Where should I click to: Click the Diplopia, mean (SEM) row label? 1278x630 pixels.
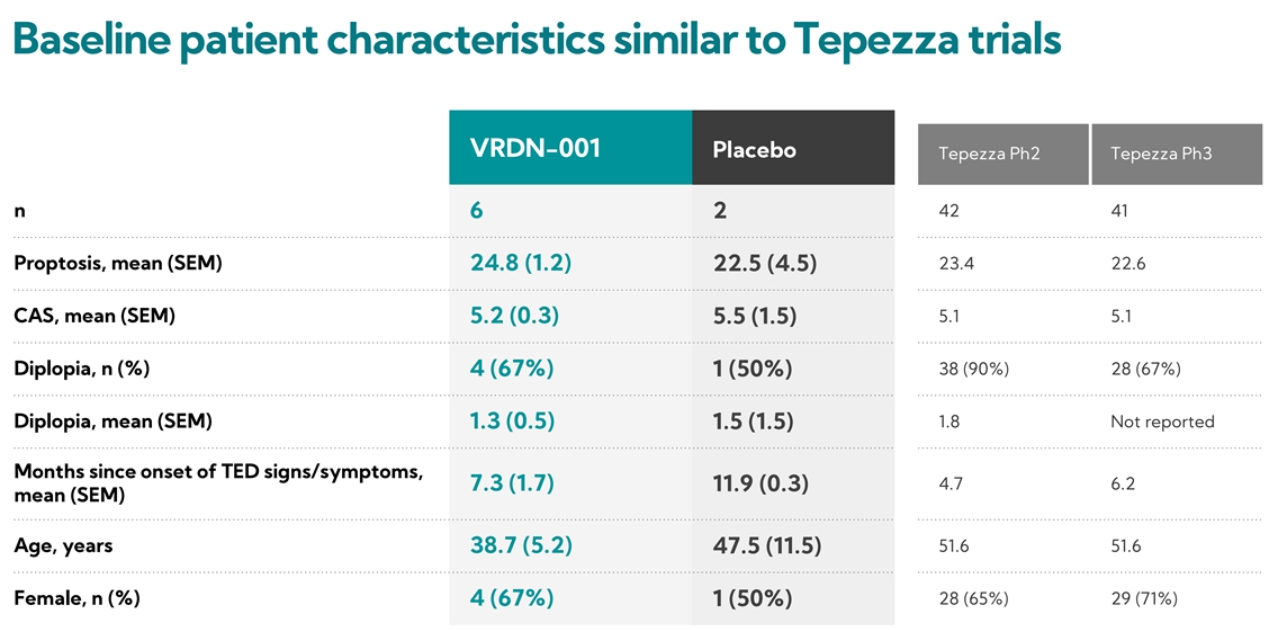pos(113,421)
